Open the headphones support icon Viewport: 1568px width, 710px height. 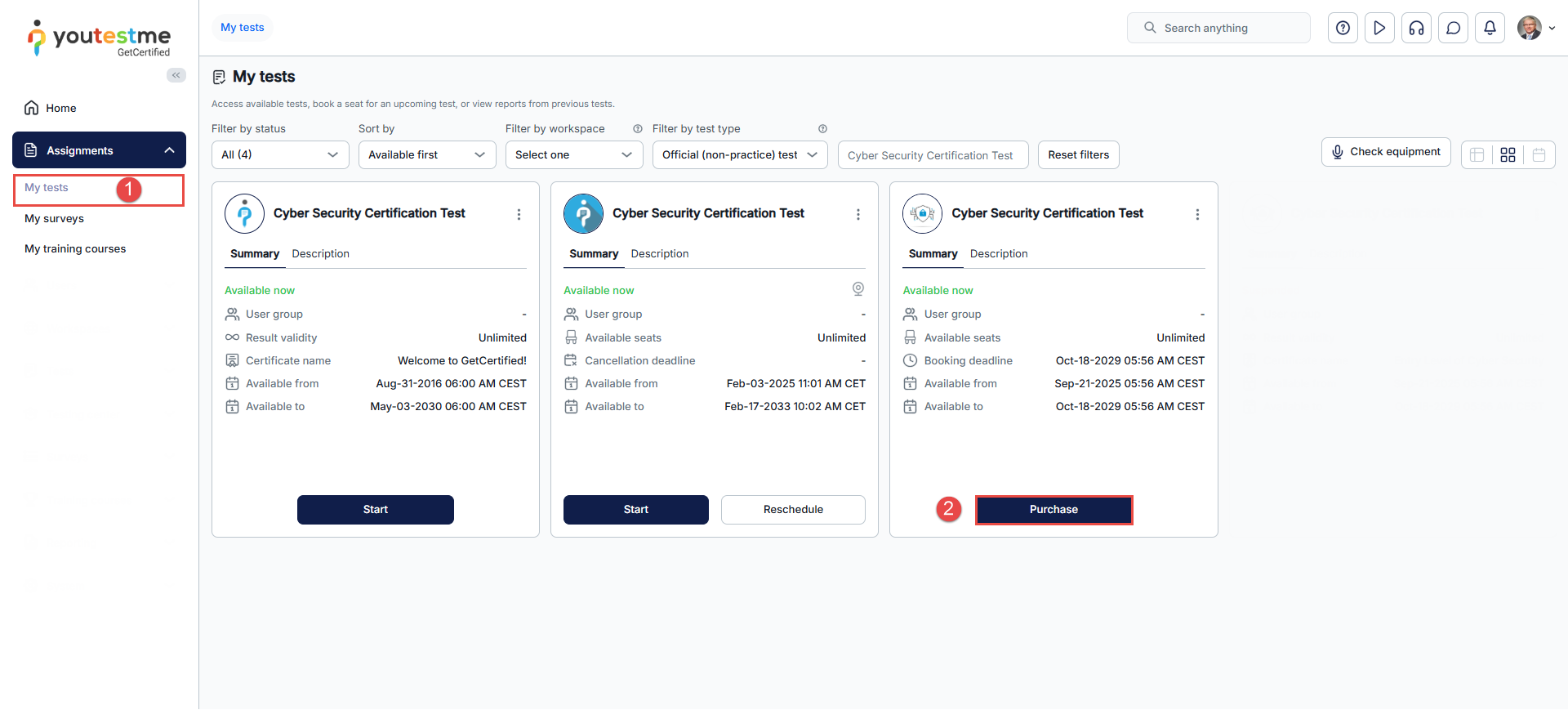tap(1416, 28)
